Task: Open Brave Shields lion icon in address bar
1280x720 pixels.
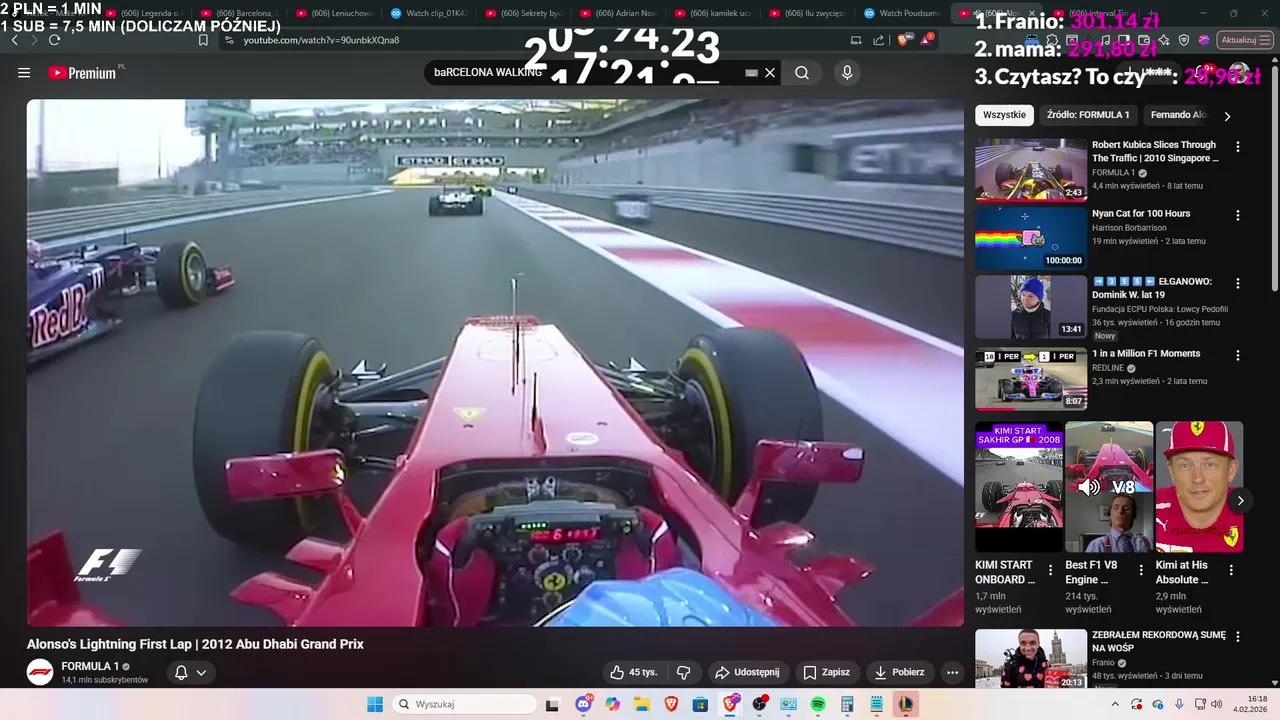Action: 903,40
